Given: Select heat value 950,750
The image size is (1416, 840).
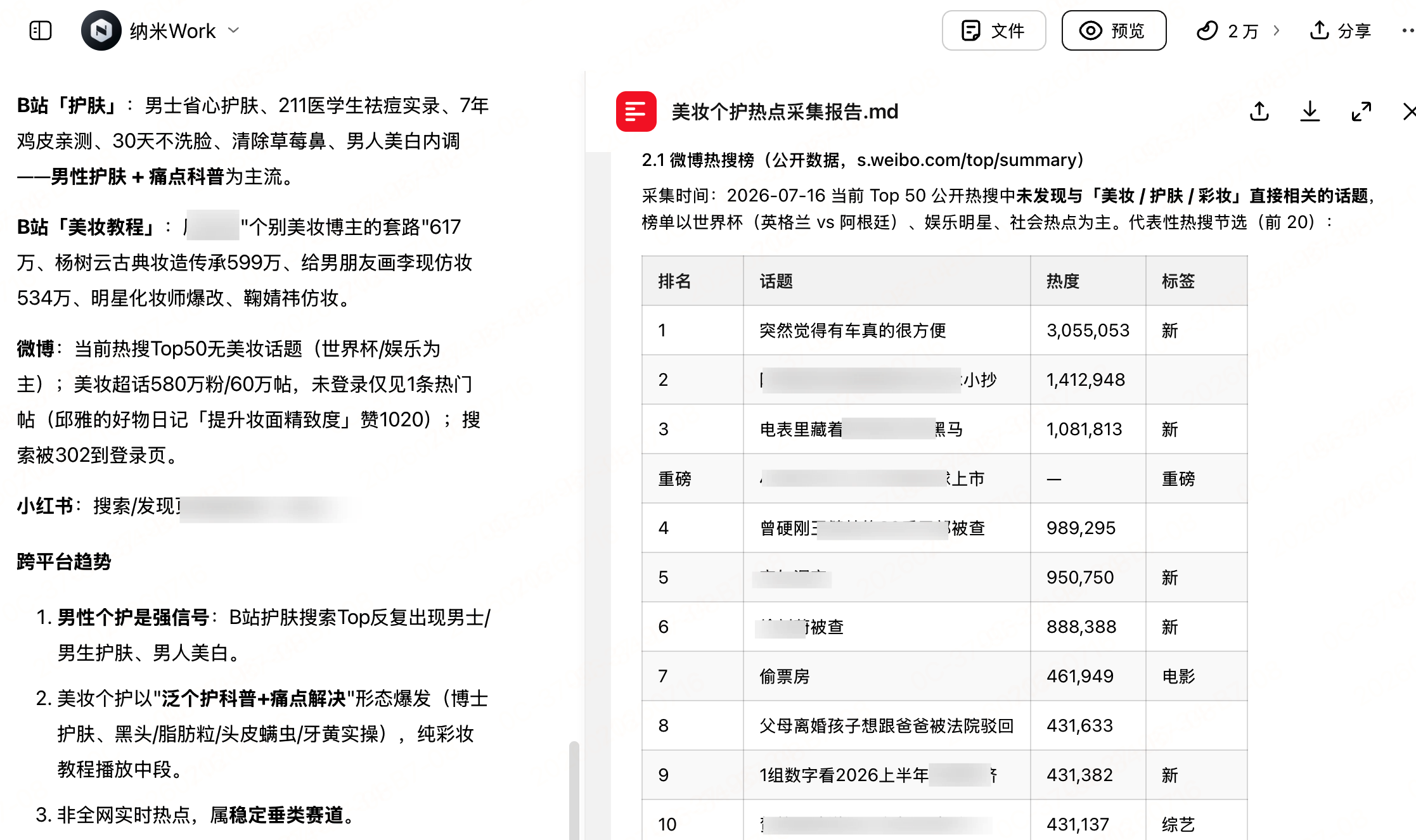Looking at the screenshot, I should [1080, 577].
